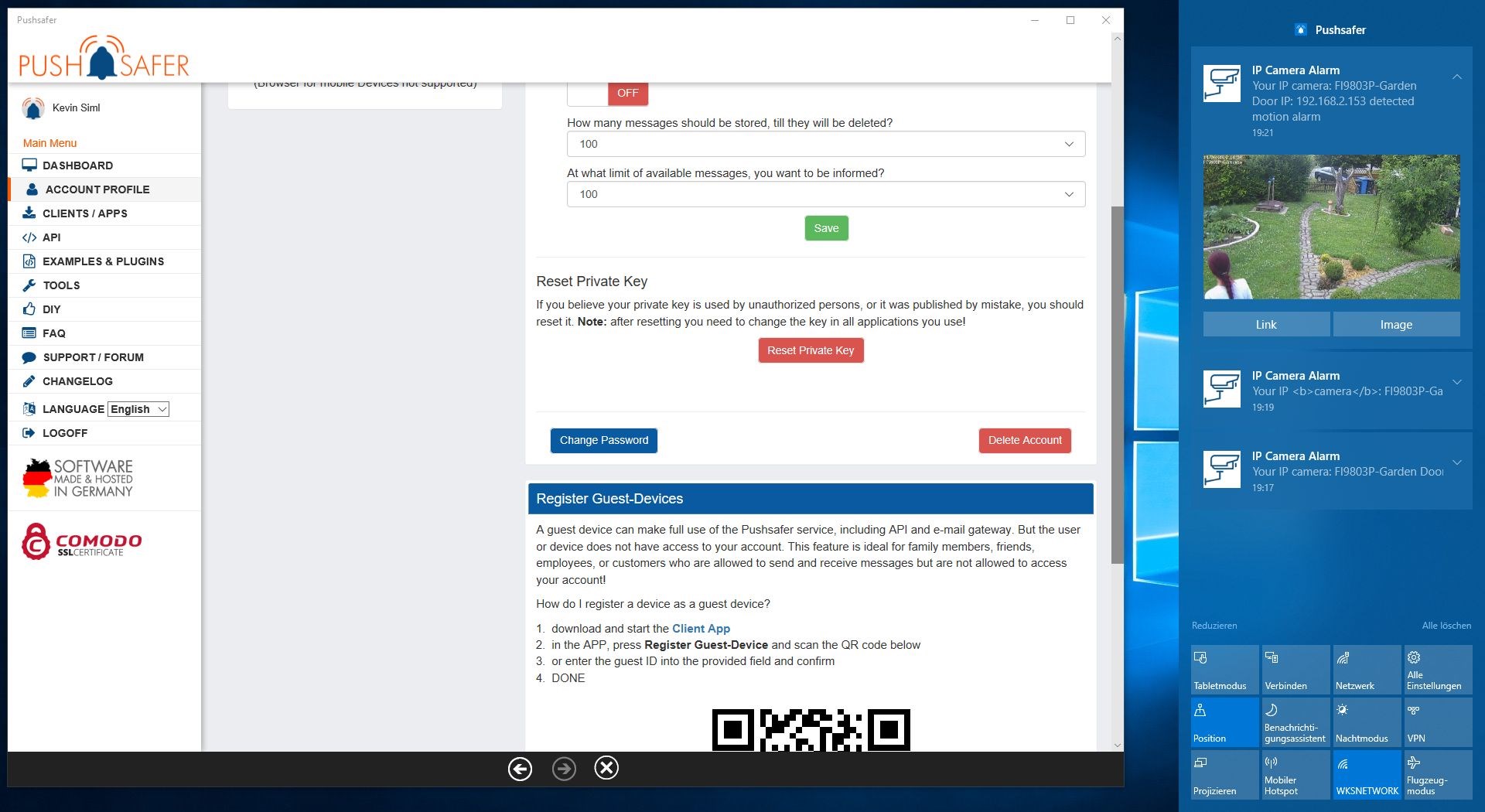Open the Language English dropdown

pos(138,409)
